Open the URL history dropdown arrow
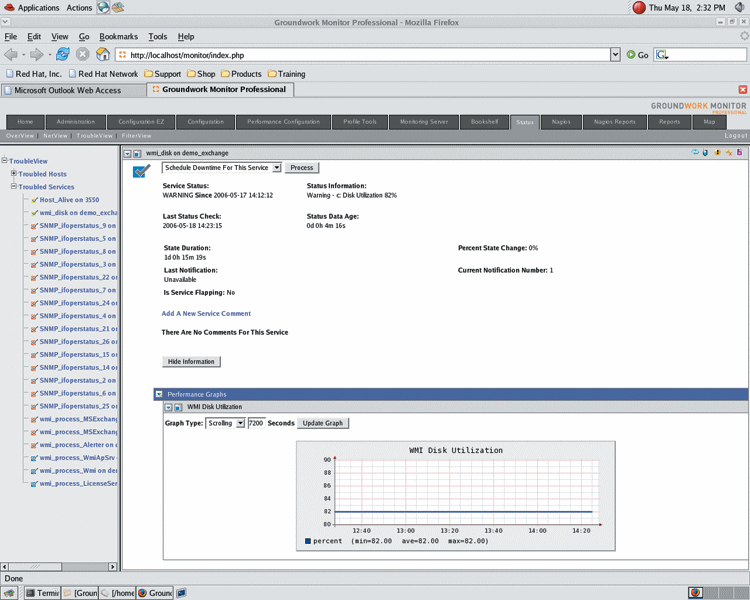Viewport: 750px width, 600px height. click(615, 55)
